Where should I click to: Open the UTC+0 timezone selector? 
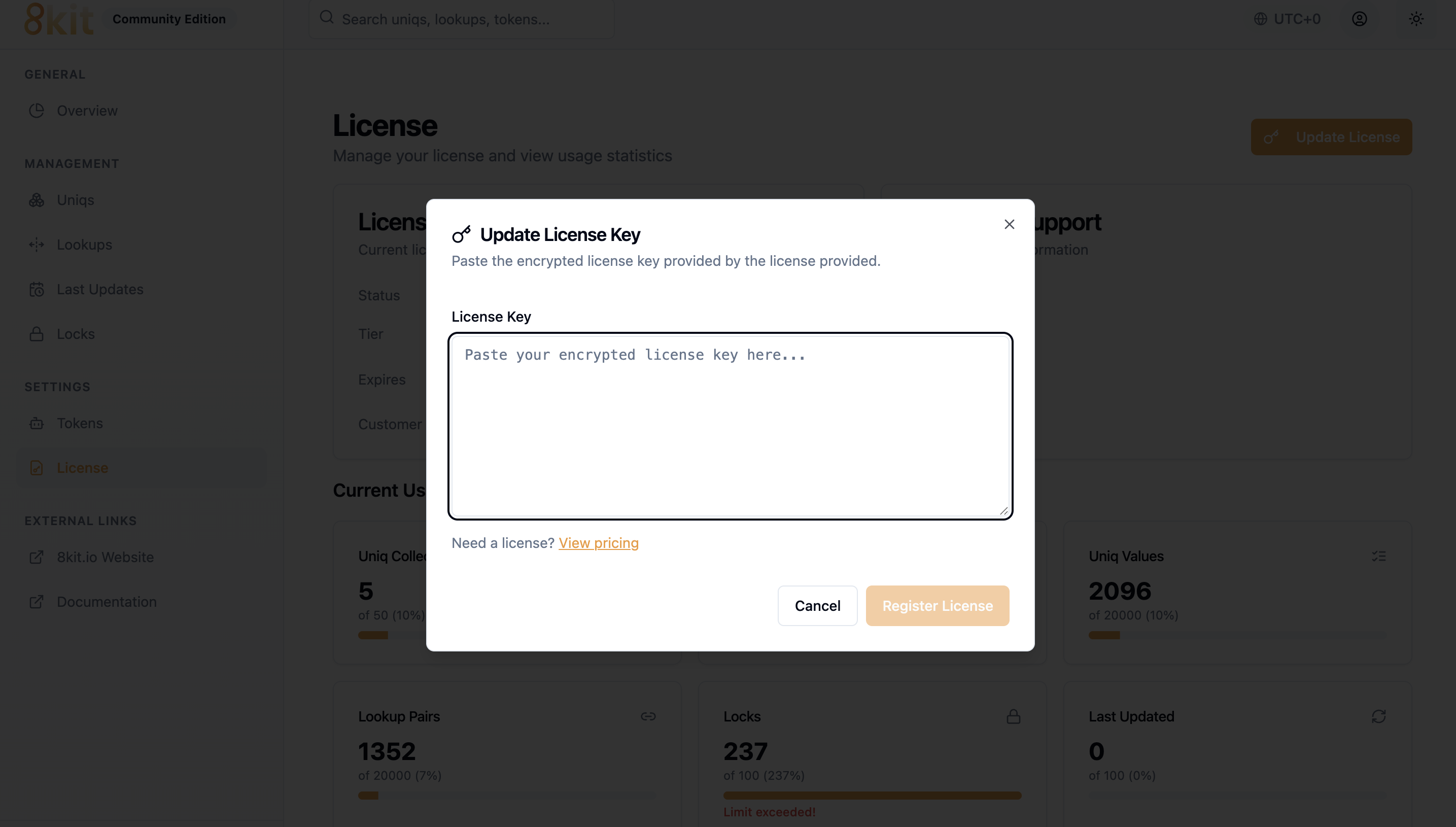point(1288,19)
